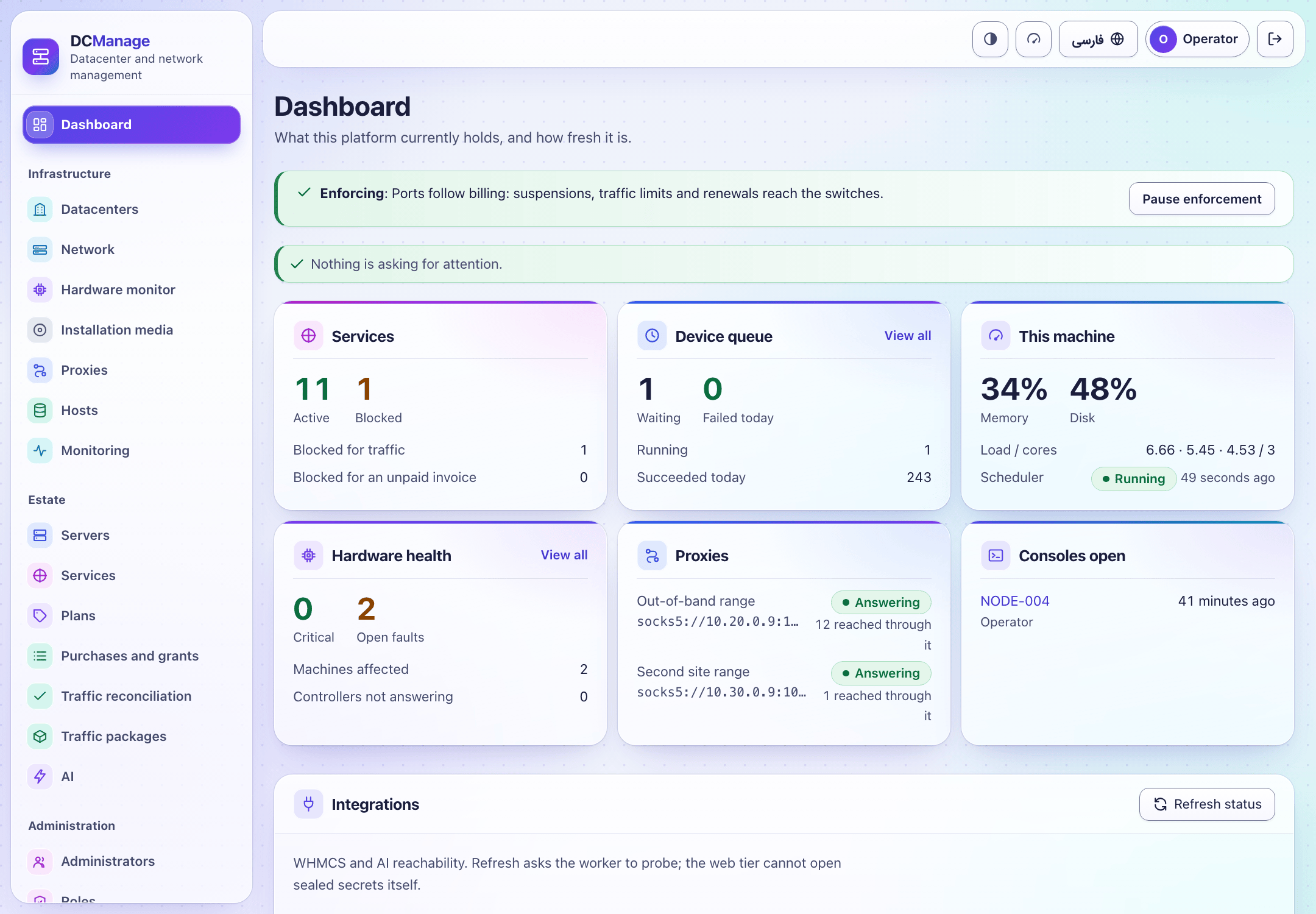The height and width of the screenshot is (914, 1316).
Task: Click the This machine gauge icon
Action: pos(996,336)
